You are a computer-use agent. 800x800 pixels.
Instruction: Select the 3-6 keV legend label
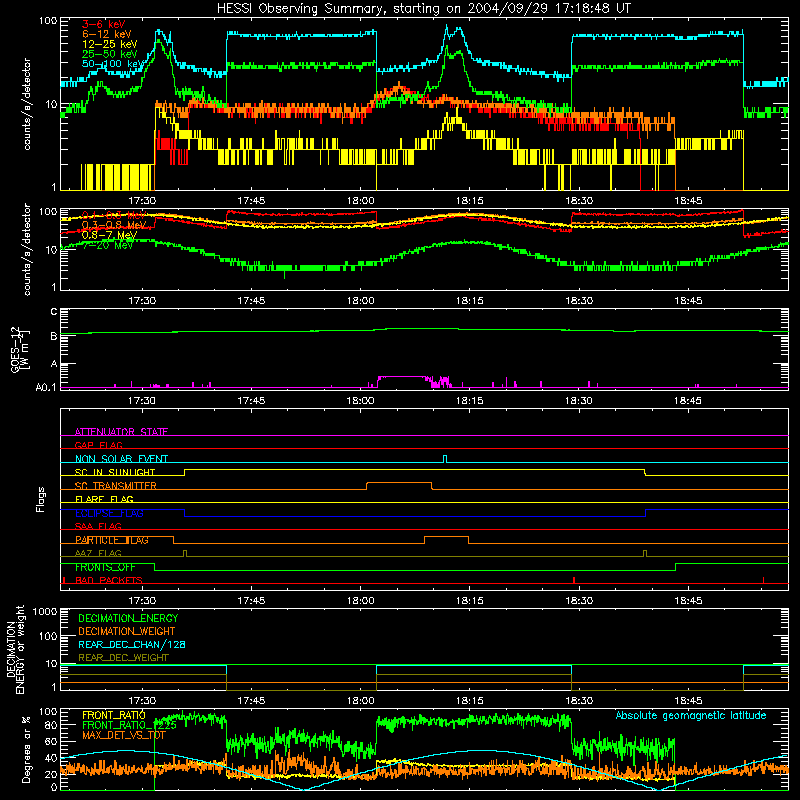coord(103,24)
